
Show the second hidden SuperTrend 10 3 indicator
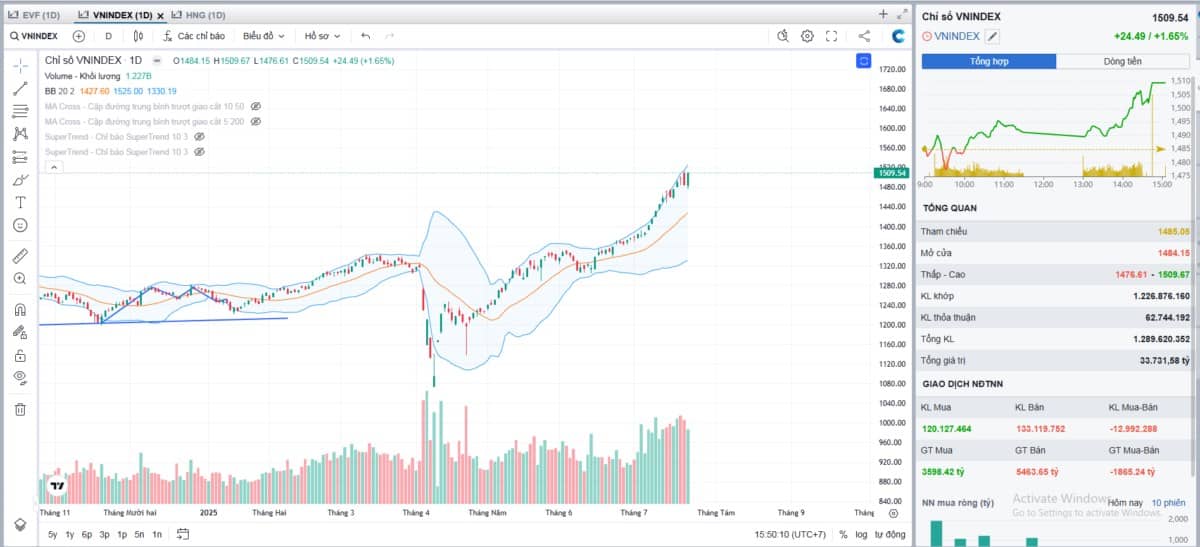(199, 152)
